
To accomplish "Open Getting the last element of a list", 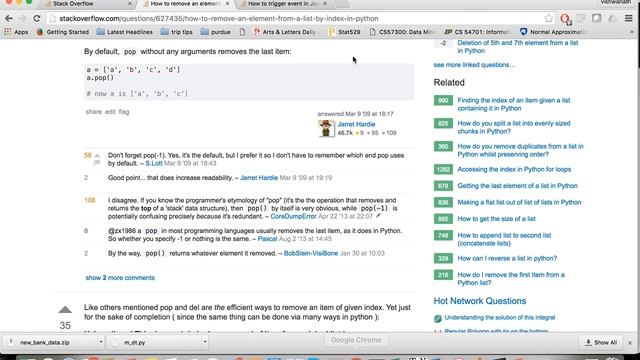I will pyautogui.click(x=518, y=186).
